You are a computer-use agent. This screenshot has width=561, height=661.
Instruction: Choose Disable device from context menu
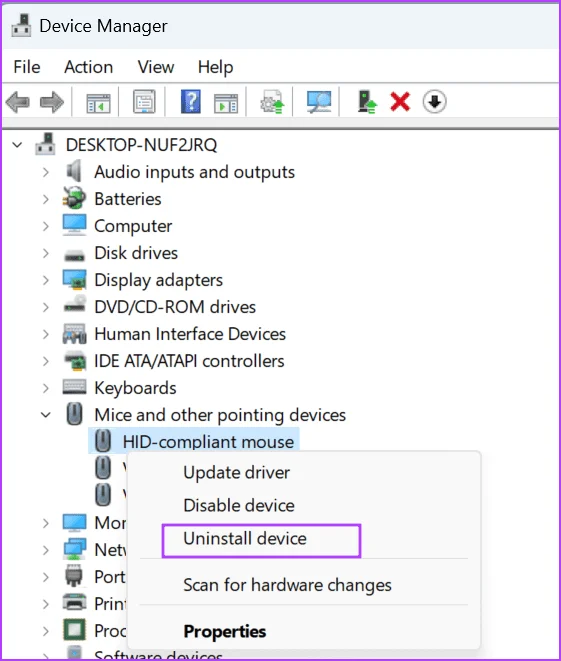239,505
